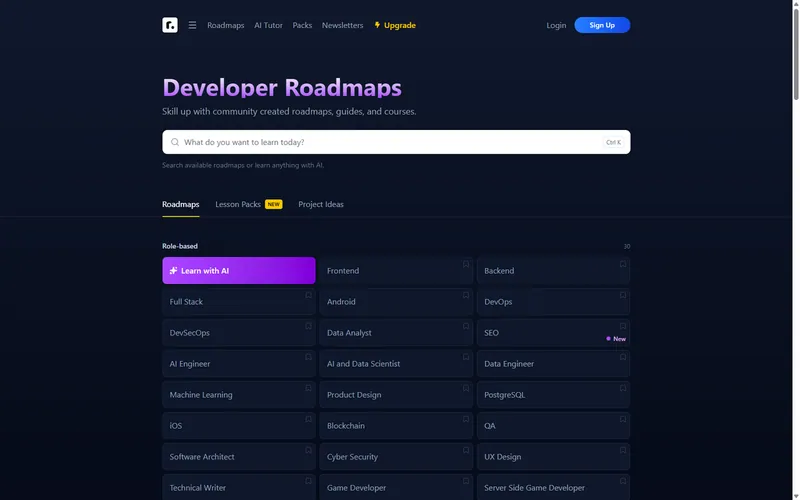Open the UX Design roadmap
800x500 pixels.
coord(553,457)
